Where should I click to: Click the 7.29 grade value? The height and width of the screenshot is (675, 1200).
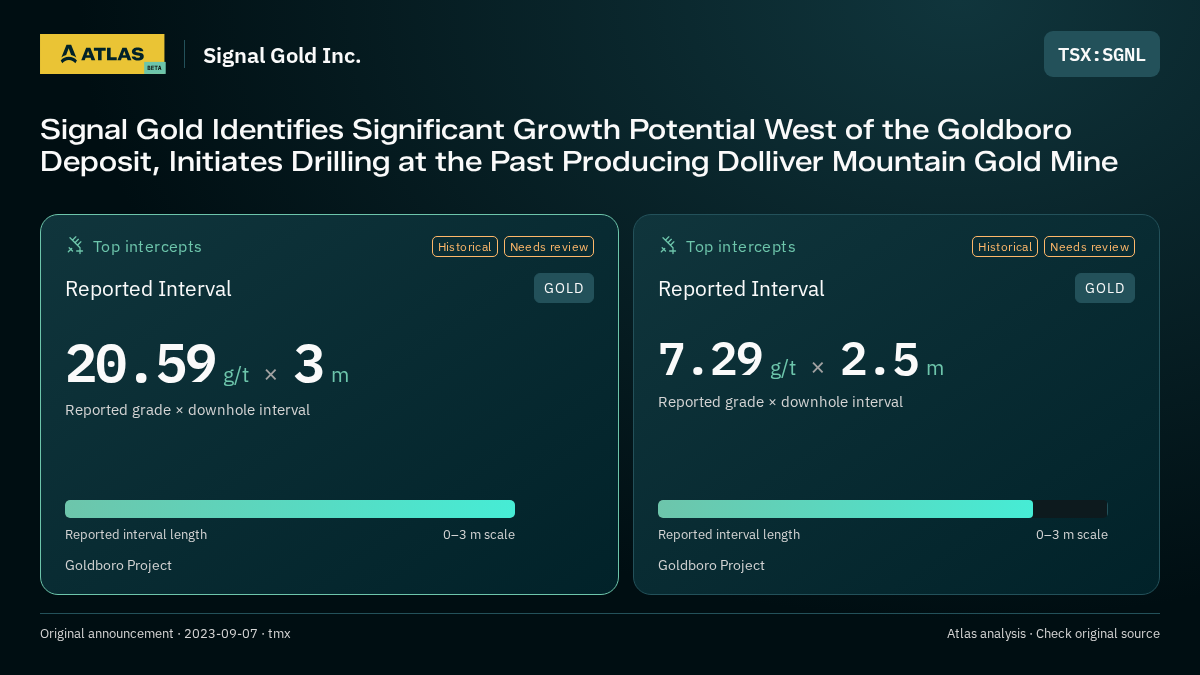(x=711, y=360)
